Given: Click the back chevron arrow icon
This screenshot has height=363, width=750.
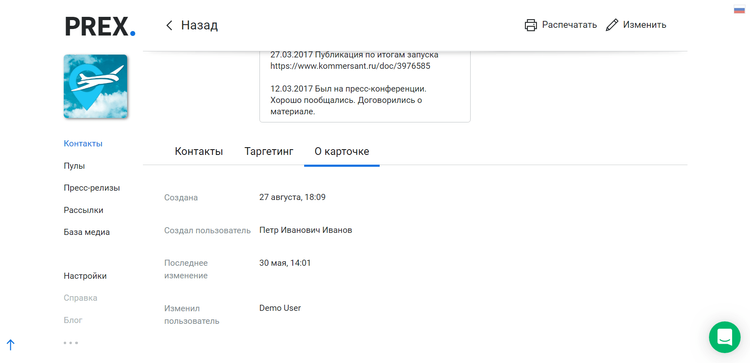Looking at the screenshot, I should [169, 25].
